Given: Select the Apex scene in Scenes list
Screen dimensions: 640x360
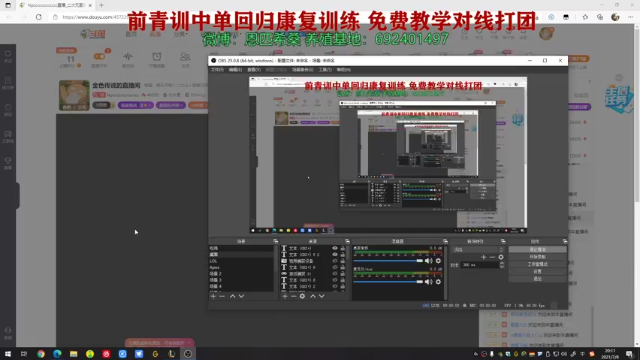Looking at the screenshot, I should [x=241, y=267].
